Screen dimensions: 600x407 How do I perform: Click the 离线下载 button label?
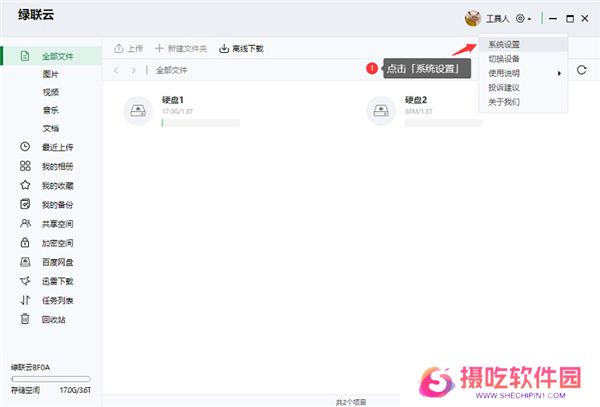tap(248, 49)
